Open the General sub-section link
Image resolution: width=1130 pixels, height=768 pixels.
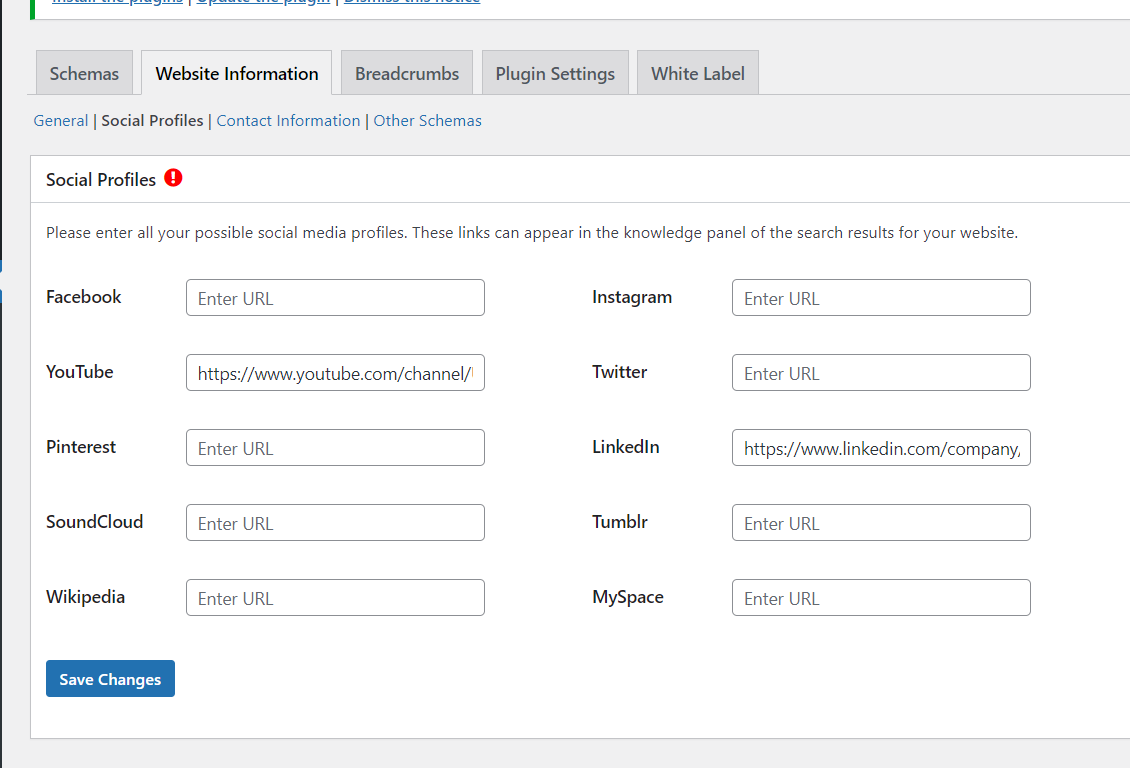(61, 120)
